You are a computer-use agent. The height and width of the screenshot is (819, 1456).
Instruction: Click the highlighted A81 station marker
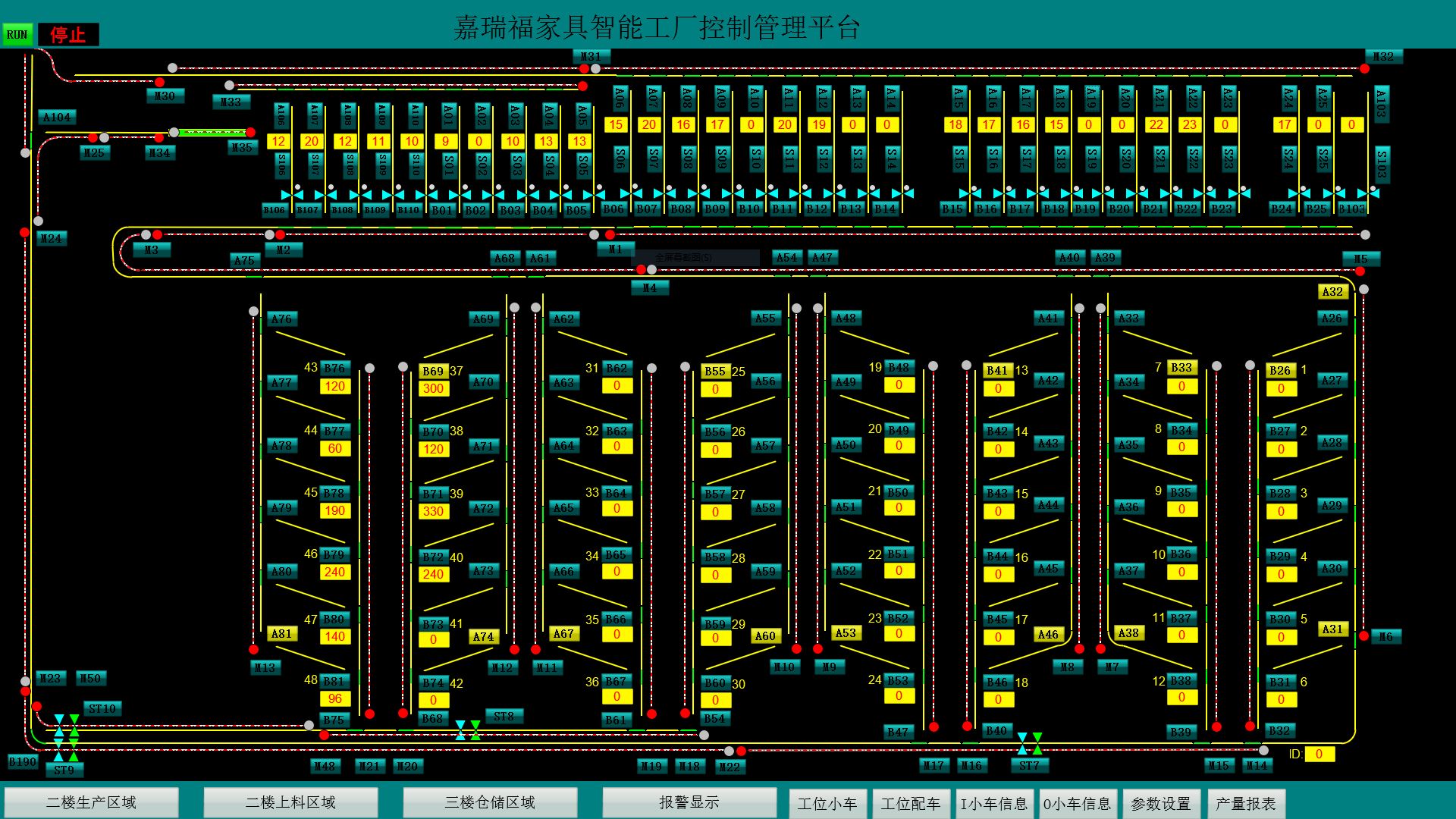tap(281, 634)
